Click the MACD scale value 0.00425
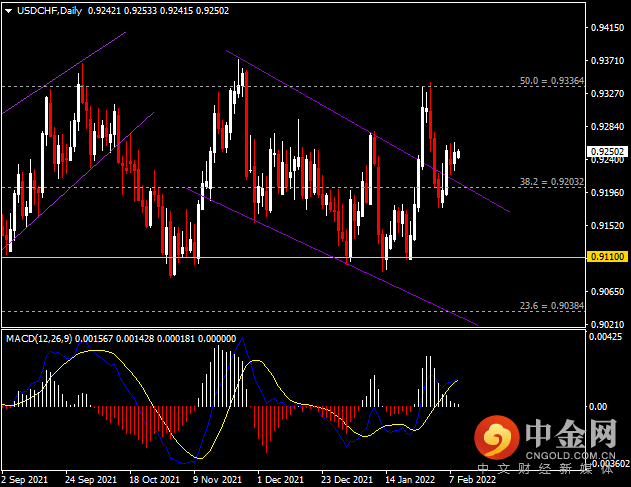631x487 pixels. click(606, 336)
